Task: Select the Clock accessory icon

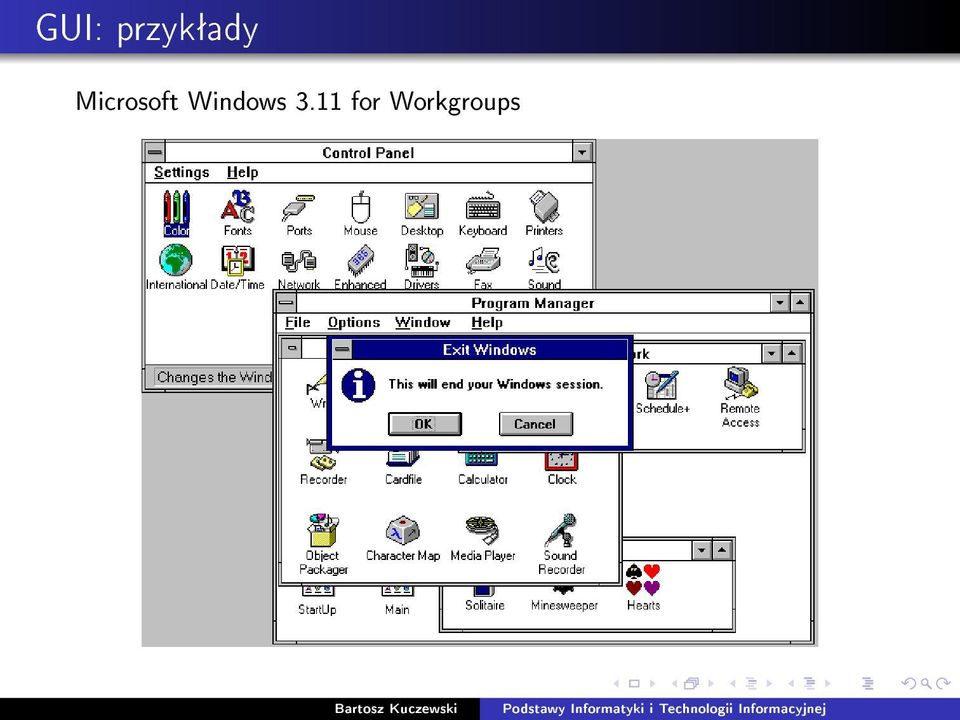Action: tap(562, 468)
